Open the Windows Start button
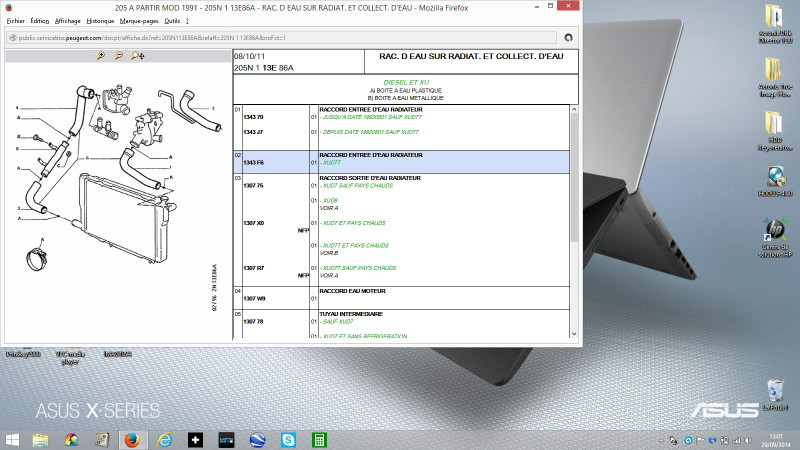 12,440
